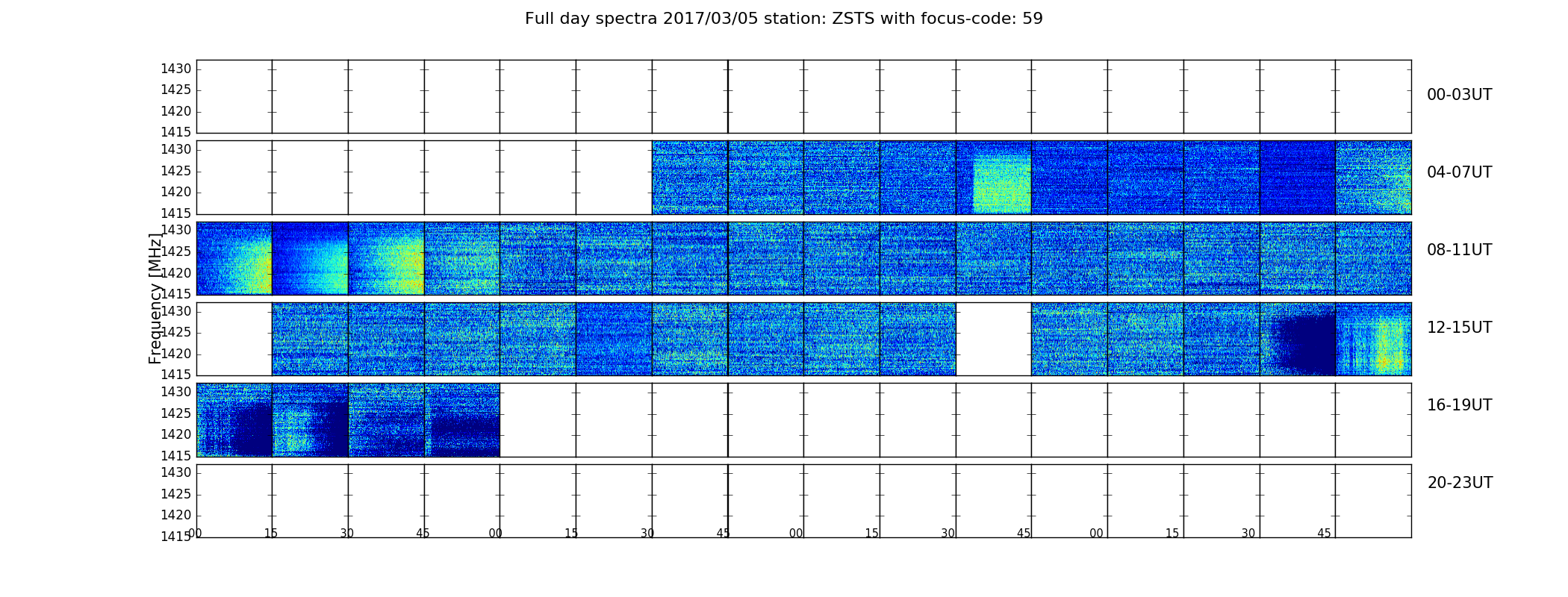Click the rightmost '45' time tick label

[x=1324, y=533]
